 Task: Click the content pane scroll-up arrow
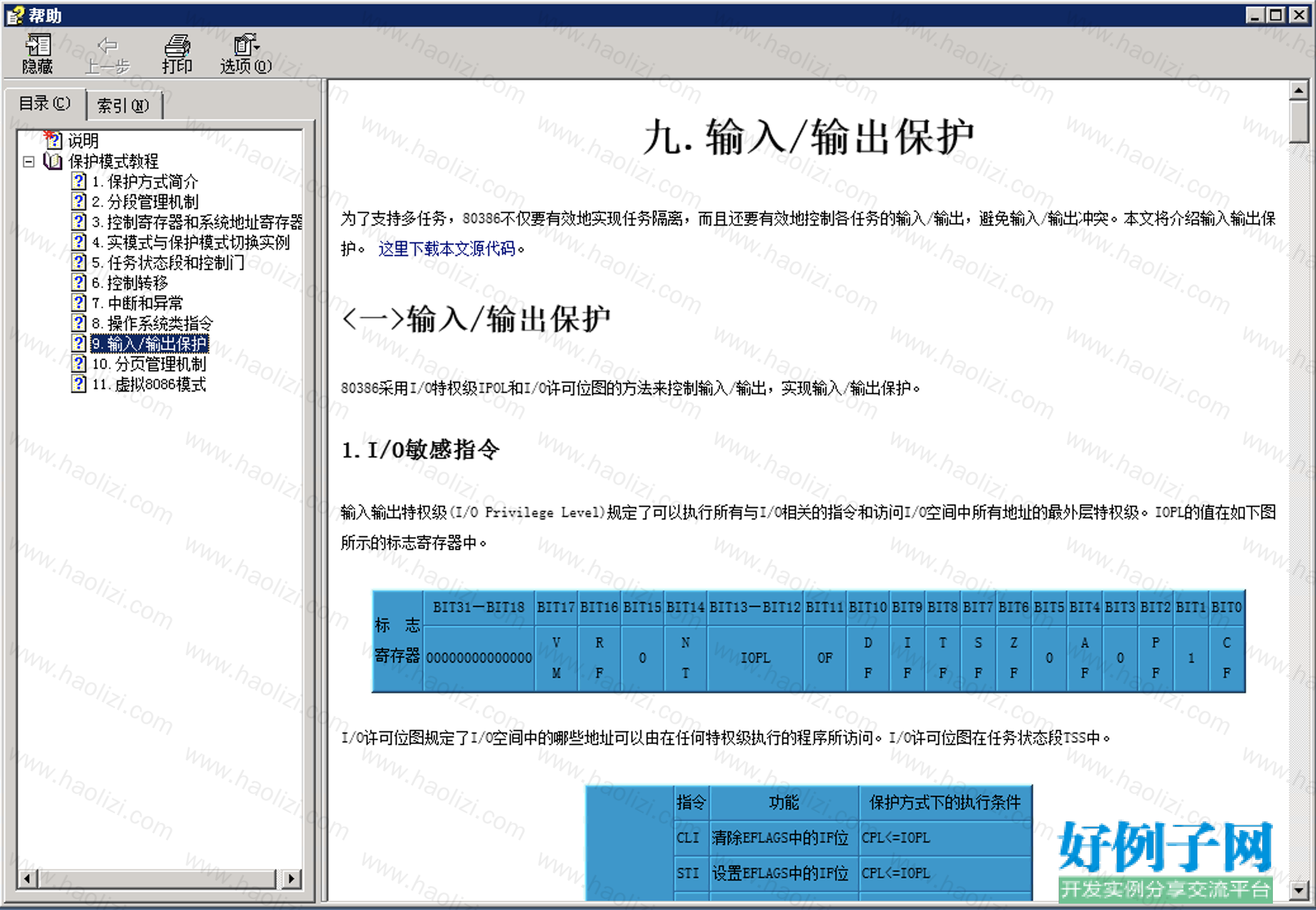1299,91
